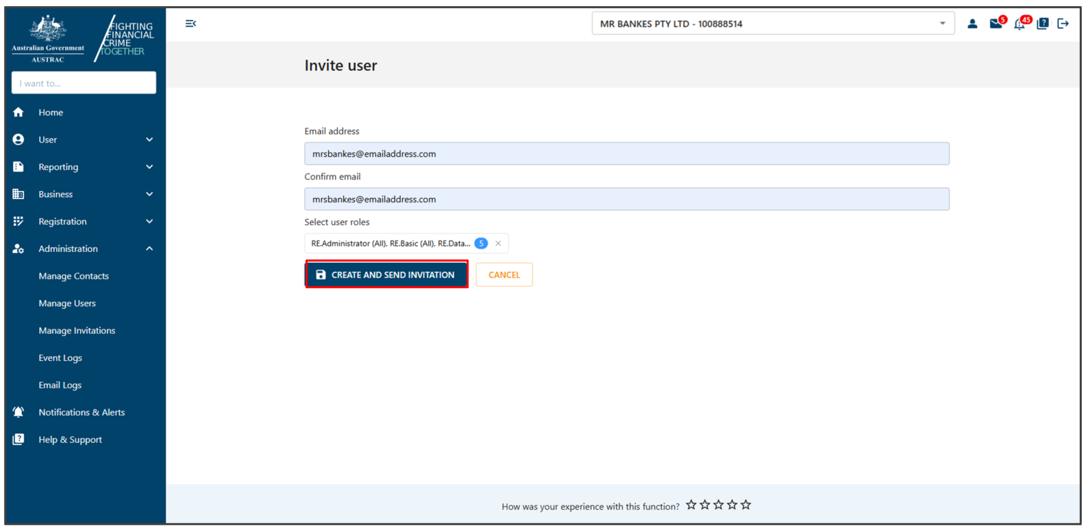The image size is (1089, 530).
Task: Rate experience two stars
Action: (x=705, y=505)
